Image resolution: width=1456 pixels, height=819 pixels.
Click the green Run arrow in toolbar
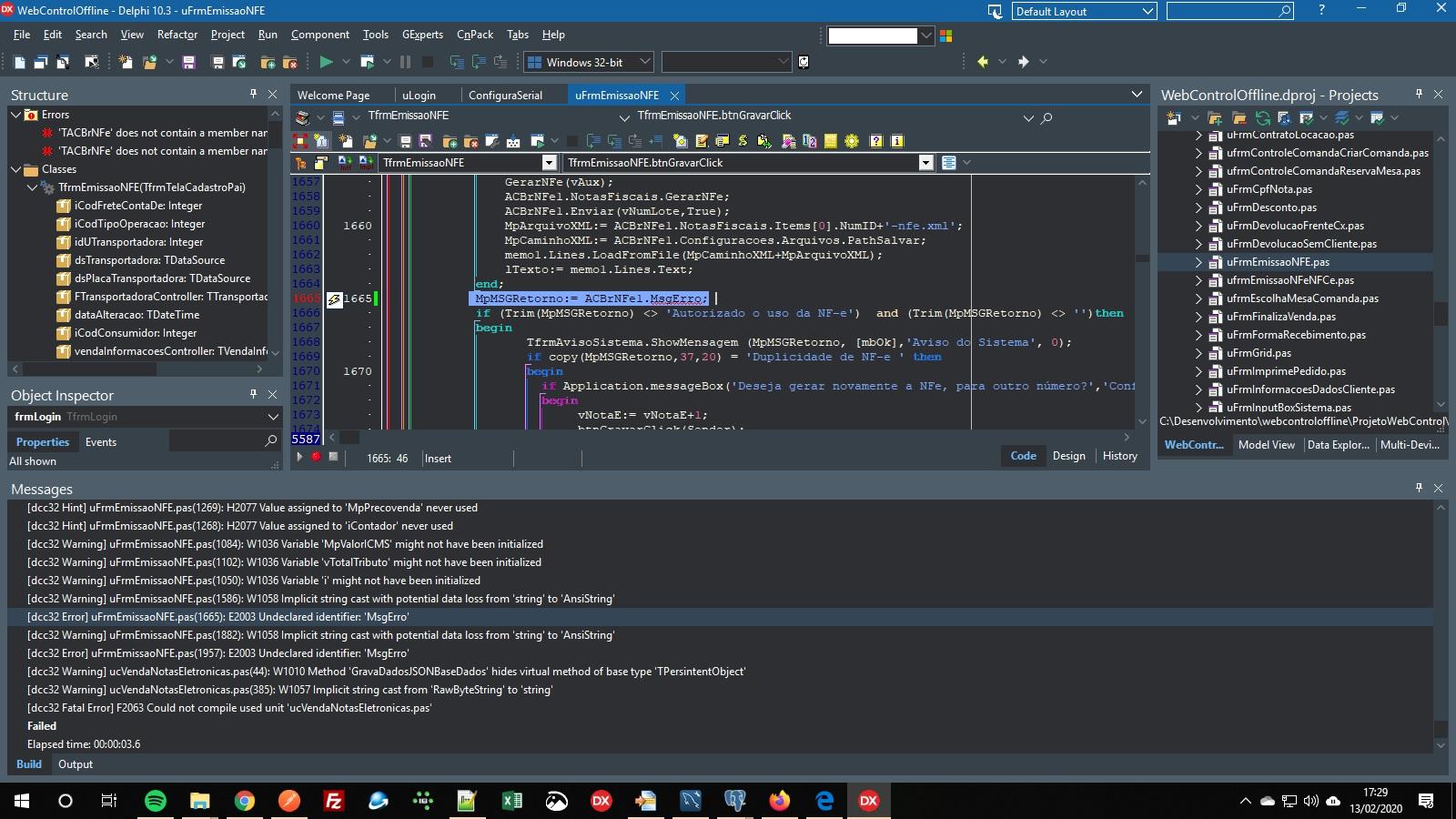[326, 62]
